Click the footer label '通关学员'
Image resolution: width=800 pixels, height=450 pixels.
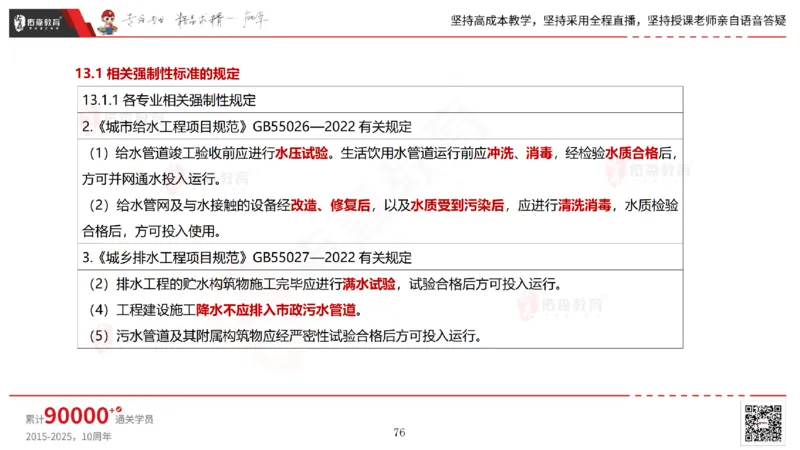pos(134,419)
